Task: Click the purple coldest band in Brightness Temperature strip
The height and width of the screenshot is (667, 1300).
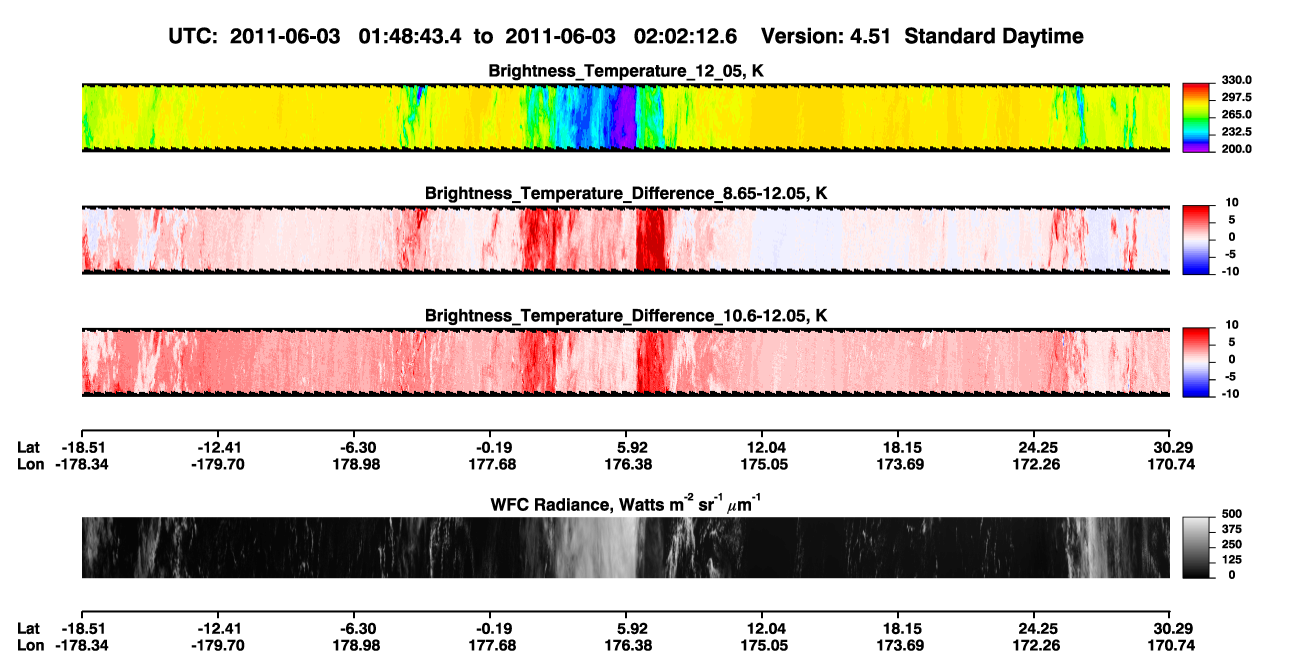Action: click(x=626, y=118)
